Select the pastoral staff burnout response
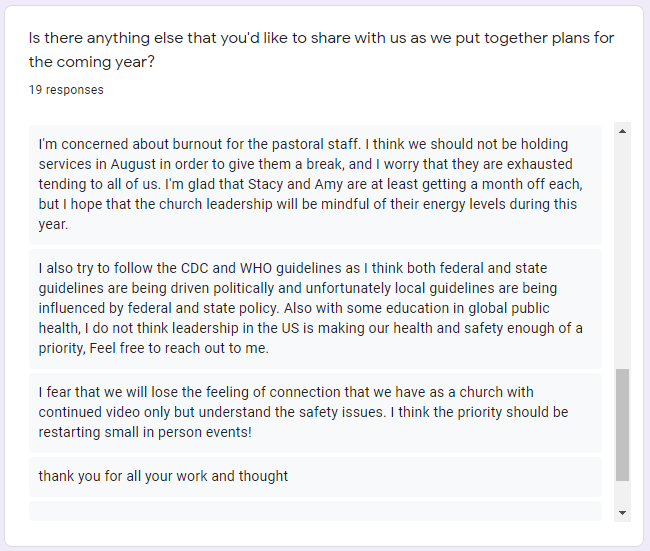Image resolution: width=650 pixels, height=551 pixels. pyautogui.click(x=315, y=184)
